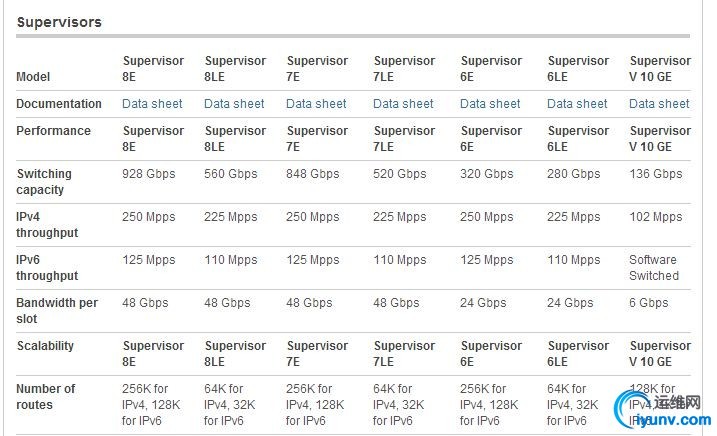The image size is (717, 436).
Task: Select the Bandwidth per slot row label
Action: pos(57,311)
